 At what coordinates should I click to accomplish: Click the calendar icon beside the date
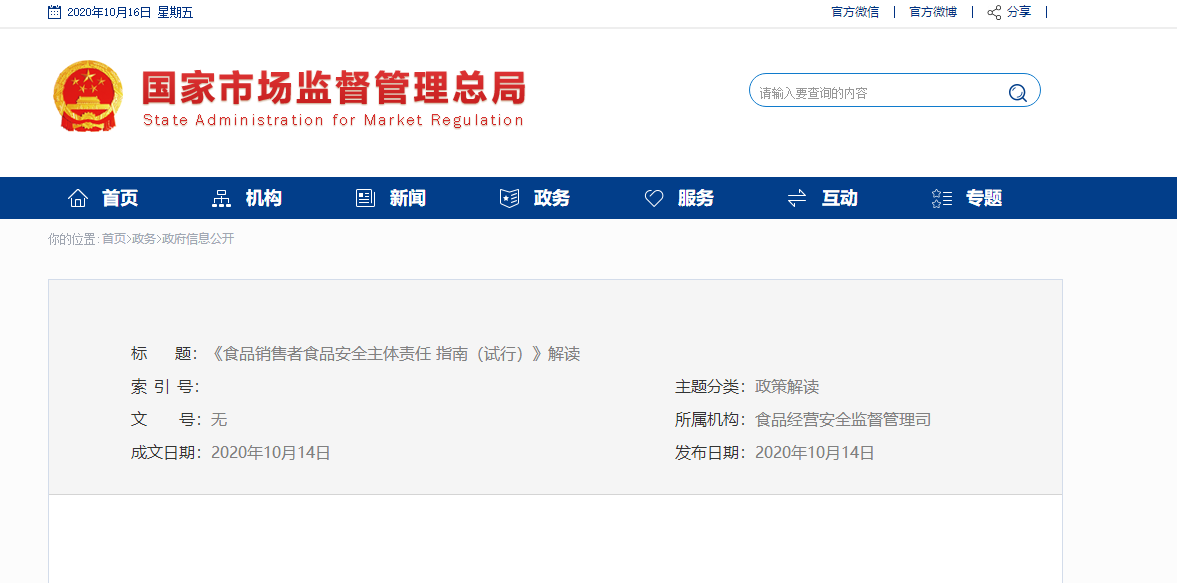click(55, 13)
